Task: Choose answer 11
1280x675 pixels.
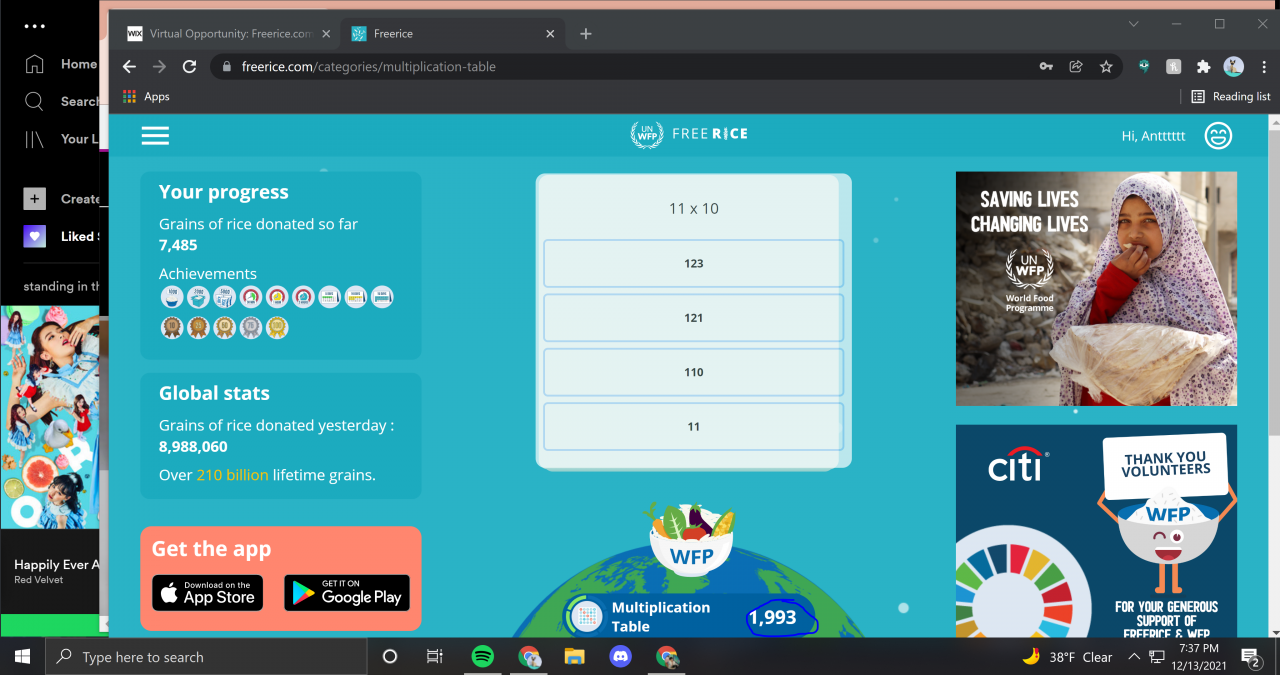Action: coord(694,426)
